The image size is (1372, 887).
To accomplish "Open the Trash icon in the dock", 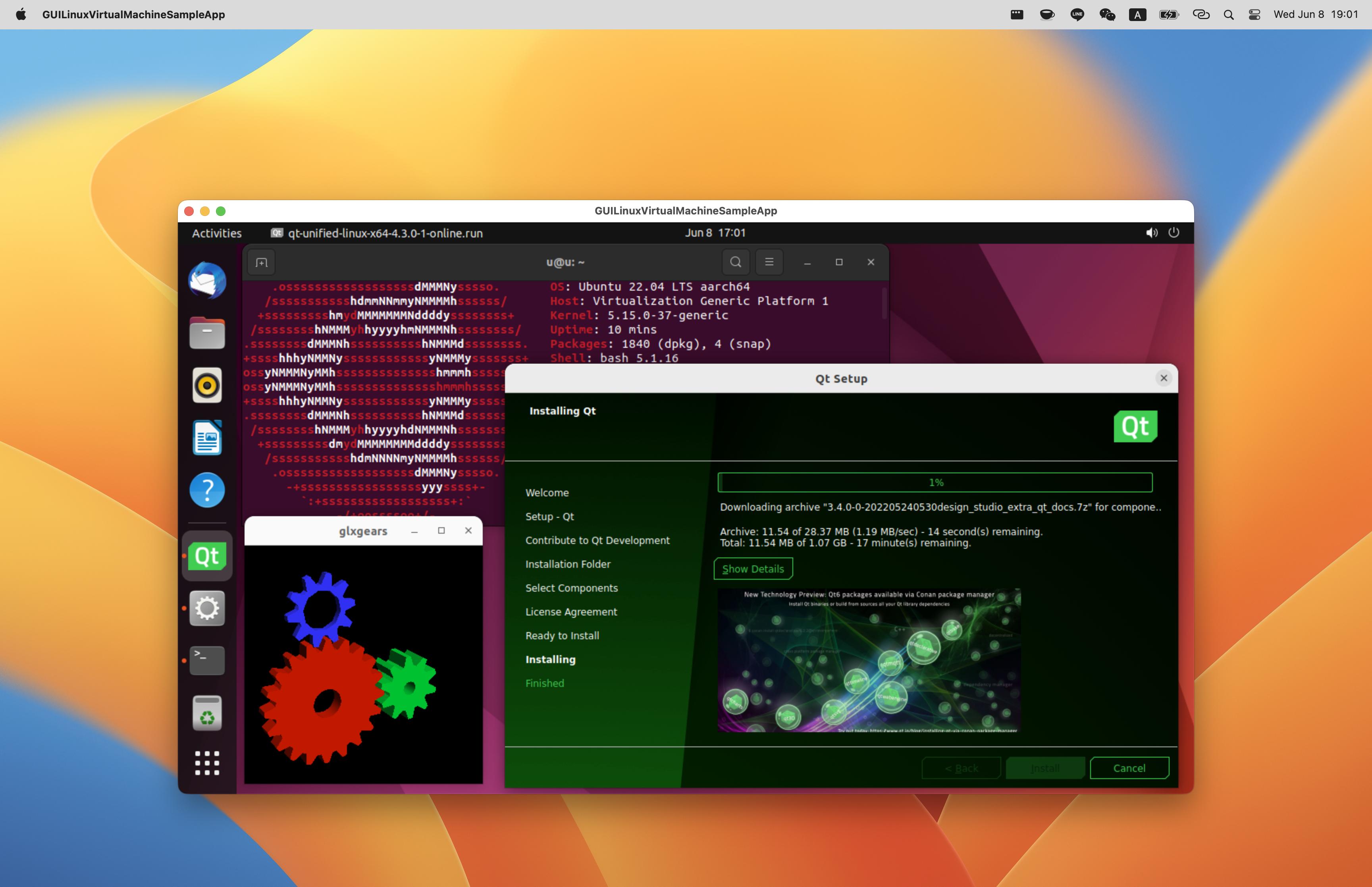I will coord(207,713).
